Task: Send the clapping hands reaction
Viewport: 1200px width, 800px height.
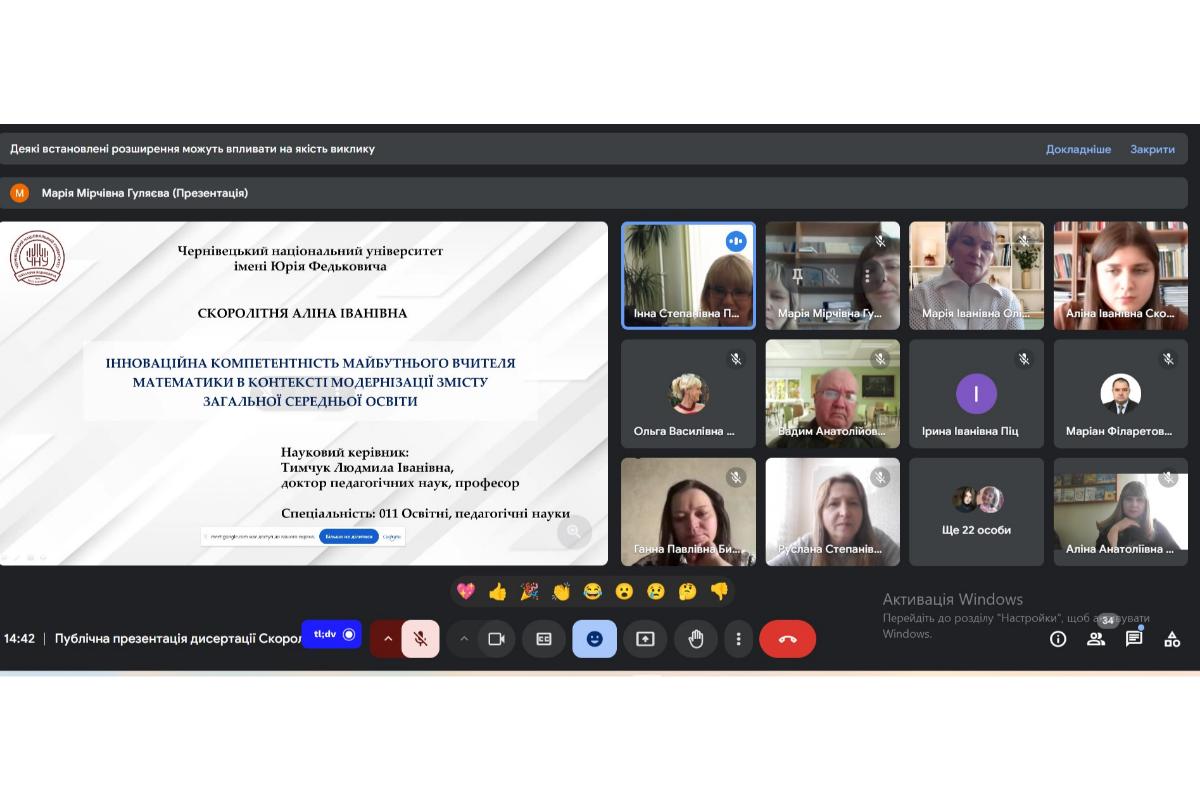Action: click(561, 591)
